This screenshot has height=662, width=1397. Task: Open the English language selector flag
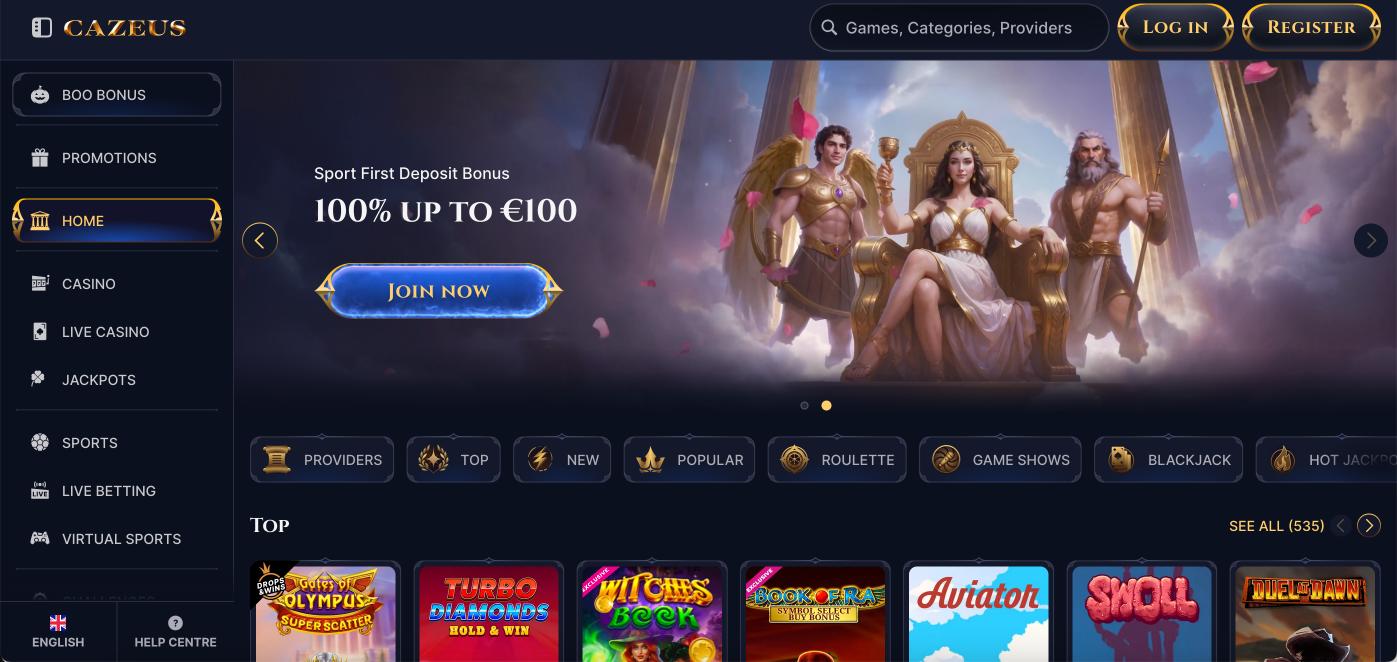(58, 623)
